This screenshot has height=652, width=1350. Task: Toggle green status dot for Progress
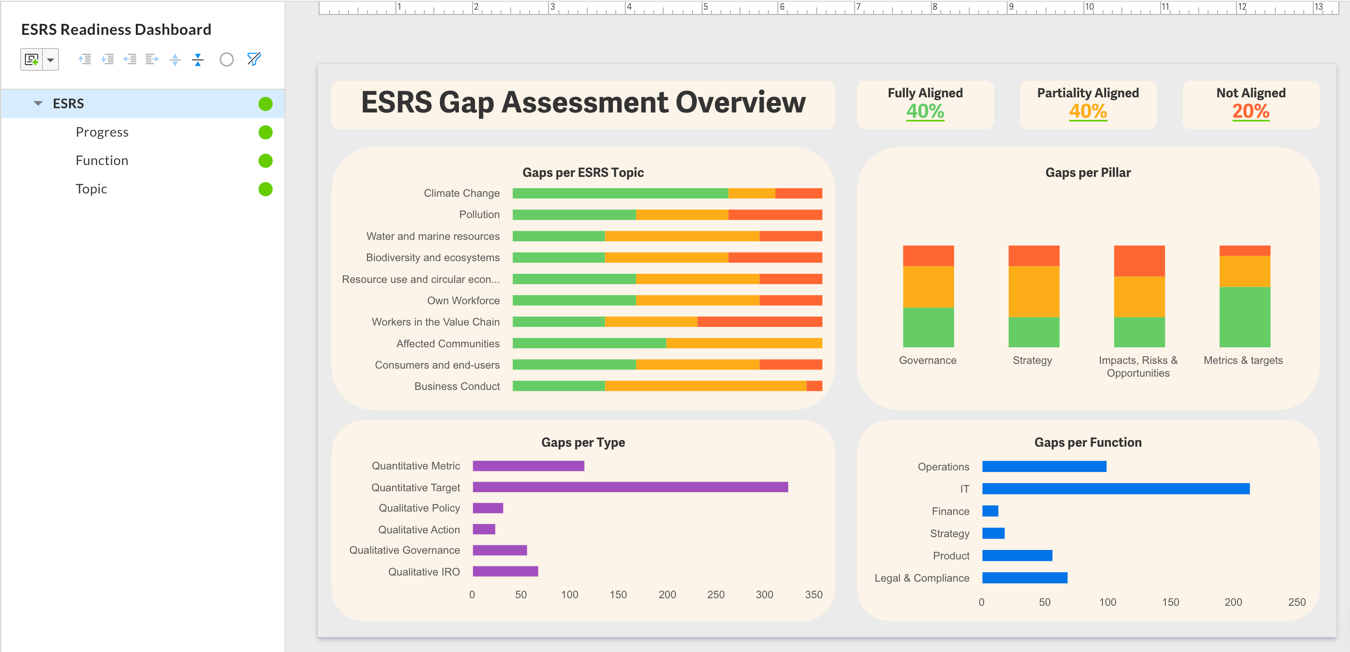(x=265, y=132)
